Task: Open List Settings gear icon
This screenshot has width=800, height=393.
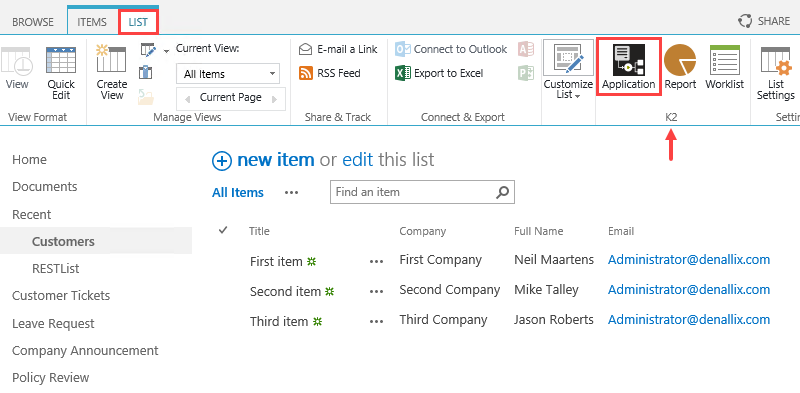Action: 776,61
